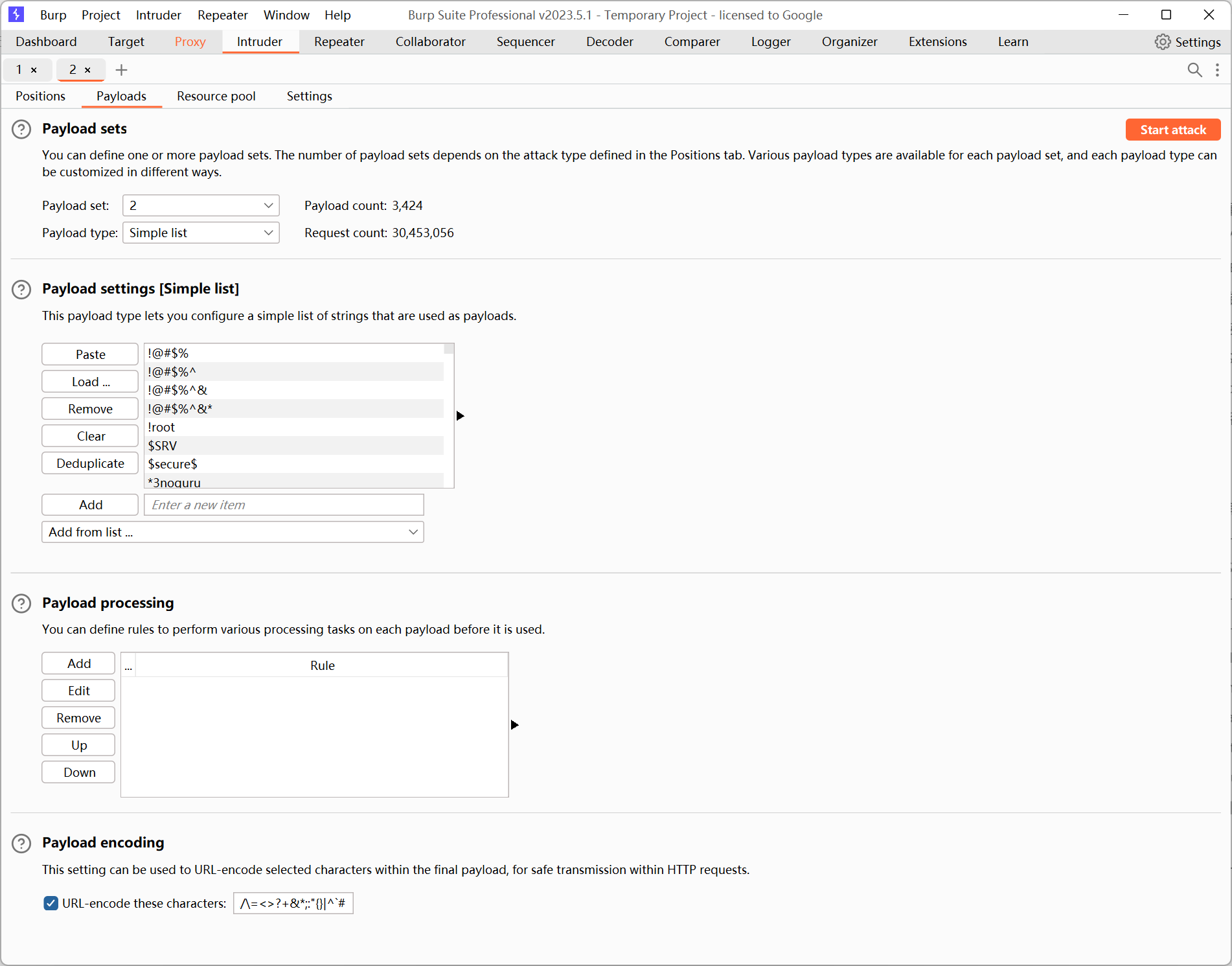Click the Load payload file button
1232x966 pixels.
pyautogui.click(x=90, y=382)
